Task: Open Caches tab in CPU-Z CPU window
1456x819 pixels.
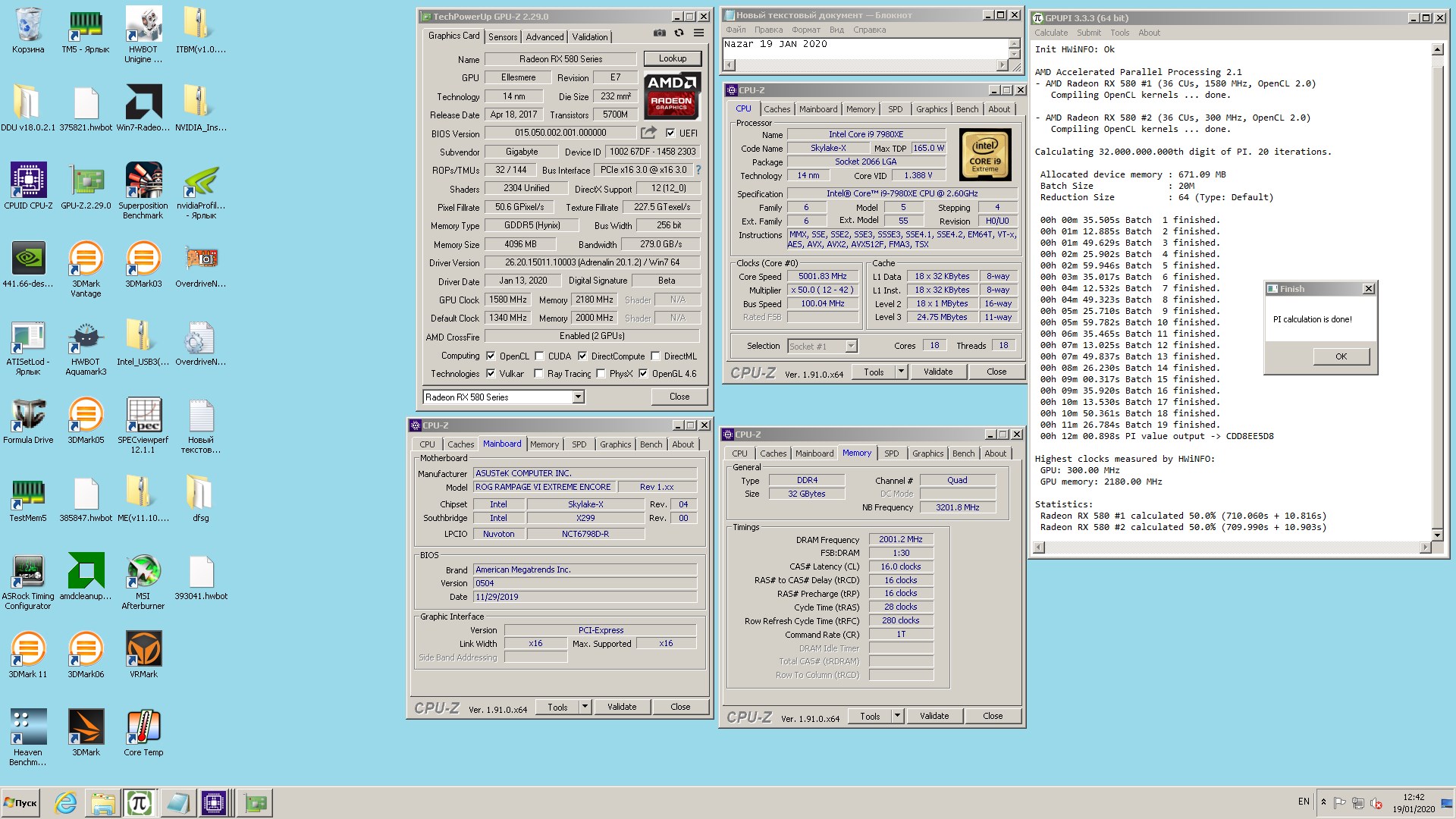Action: click(777, 109)
